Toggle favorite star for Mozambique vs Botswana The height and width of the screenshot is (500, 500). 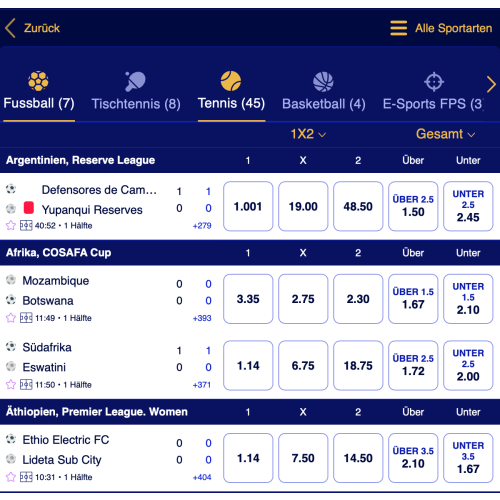11,318
